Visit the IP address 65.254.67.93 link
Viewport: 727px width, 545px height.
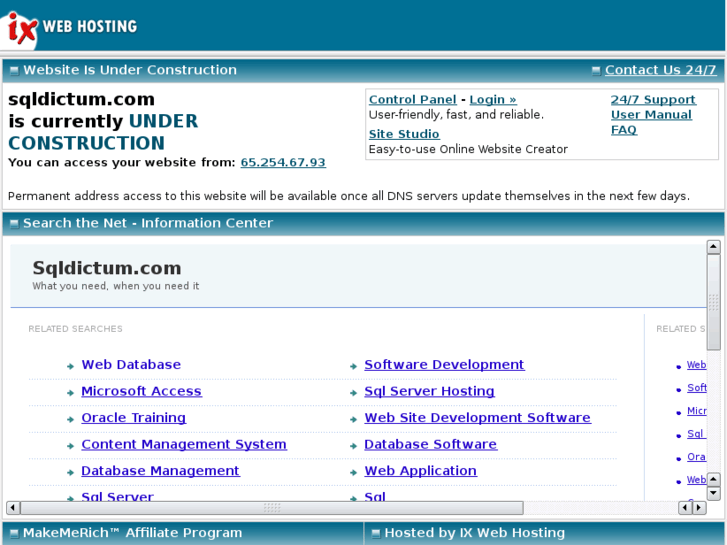coord(283,162)
